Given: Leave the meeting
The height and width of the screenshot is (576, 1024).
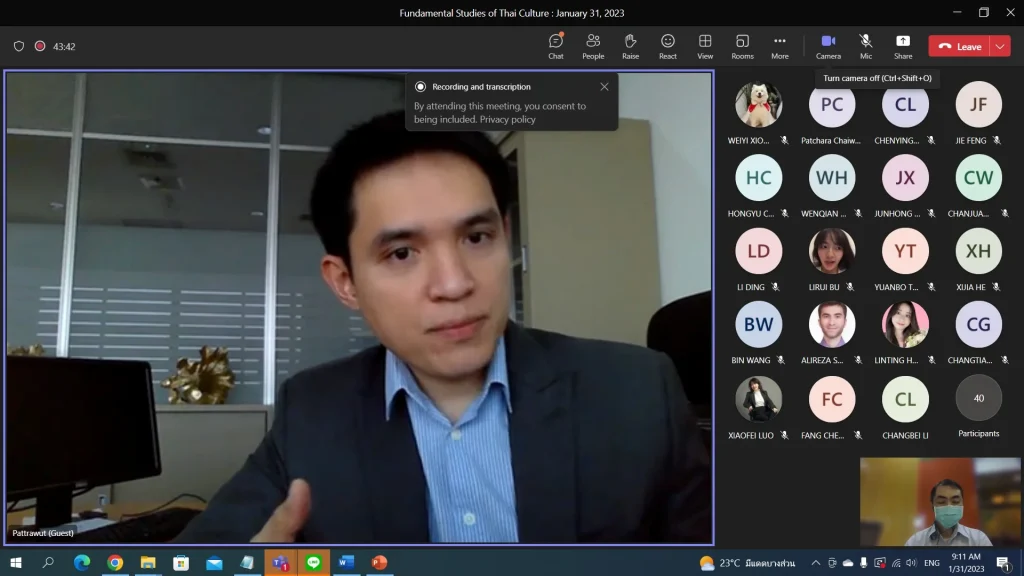Looking at the screenshot, I should tap(959, 46).
